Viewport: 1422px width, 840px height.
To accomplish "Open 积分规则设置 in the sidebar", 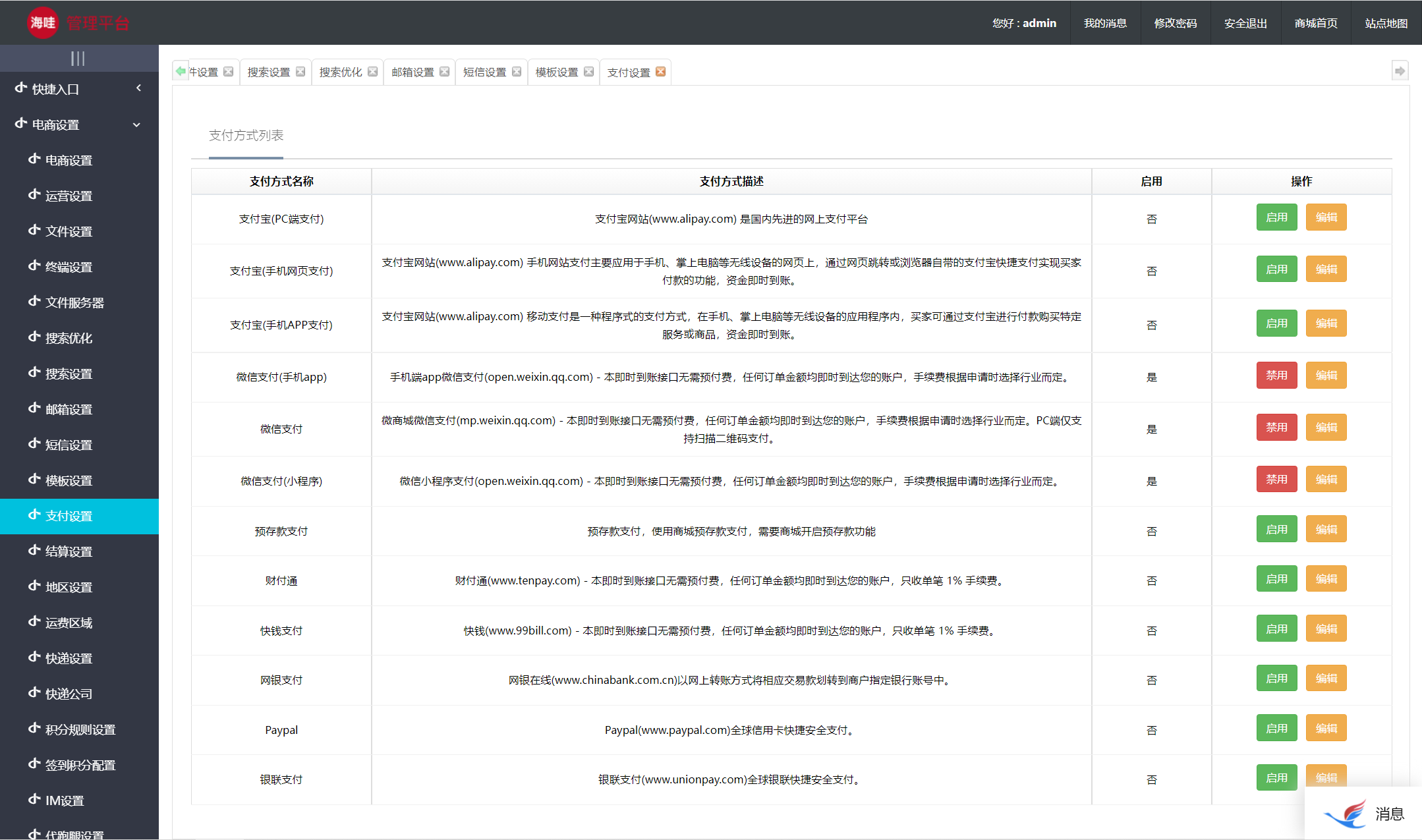I will pos(79,729).
